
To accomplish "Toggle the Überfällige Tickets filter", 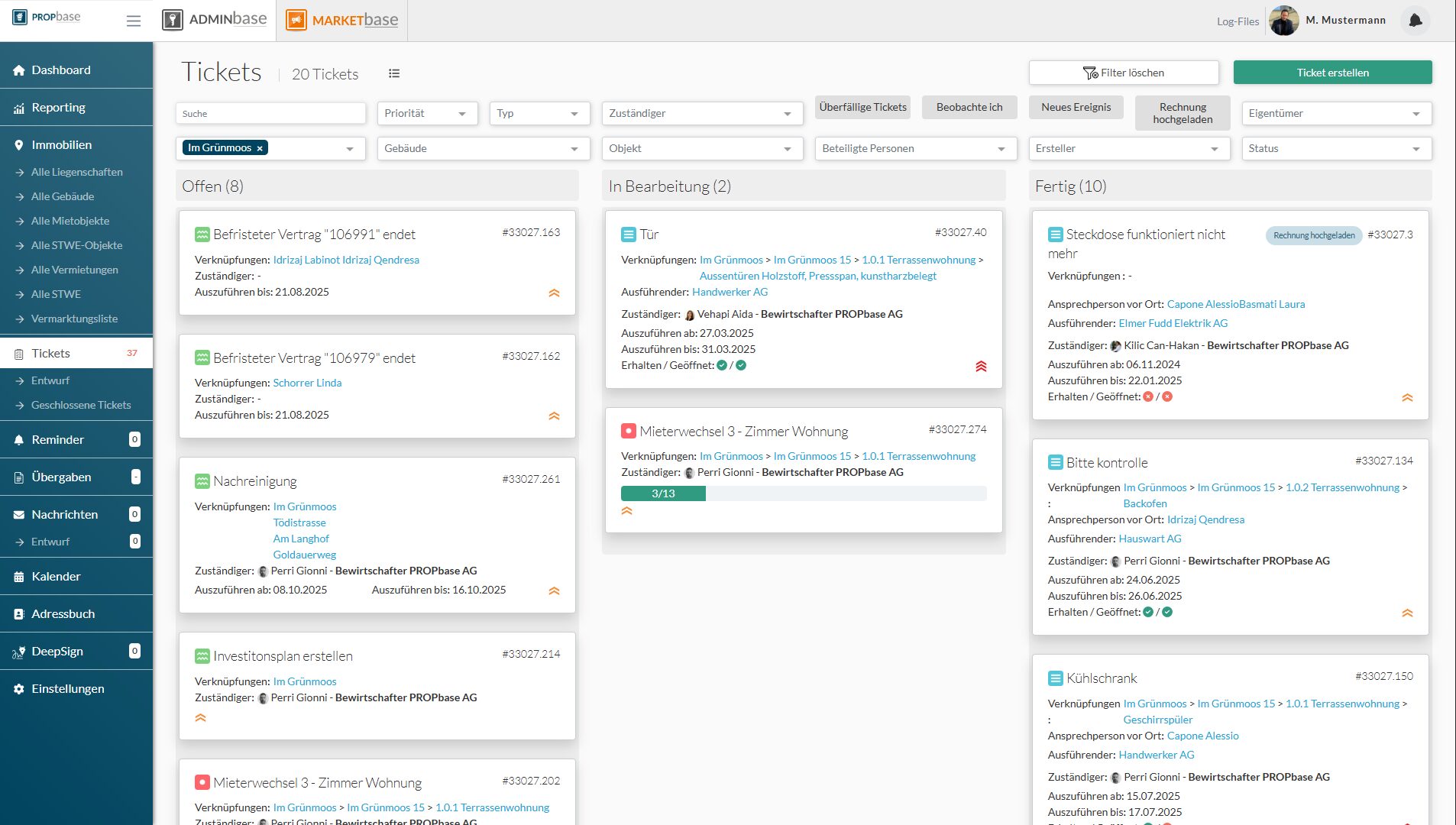I will [862, 107].
